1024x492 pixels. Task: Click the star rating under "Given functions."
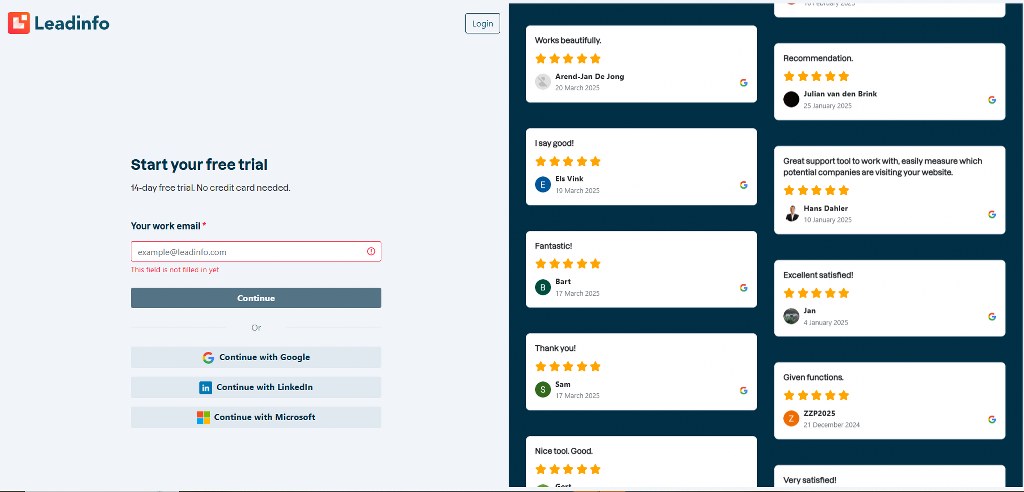(x=816, y=395)
